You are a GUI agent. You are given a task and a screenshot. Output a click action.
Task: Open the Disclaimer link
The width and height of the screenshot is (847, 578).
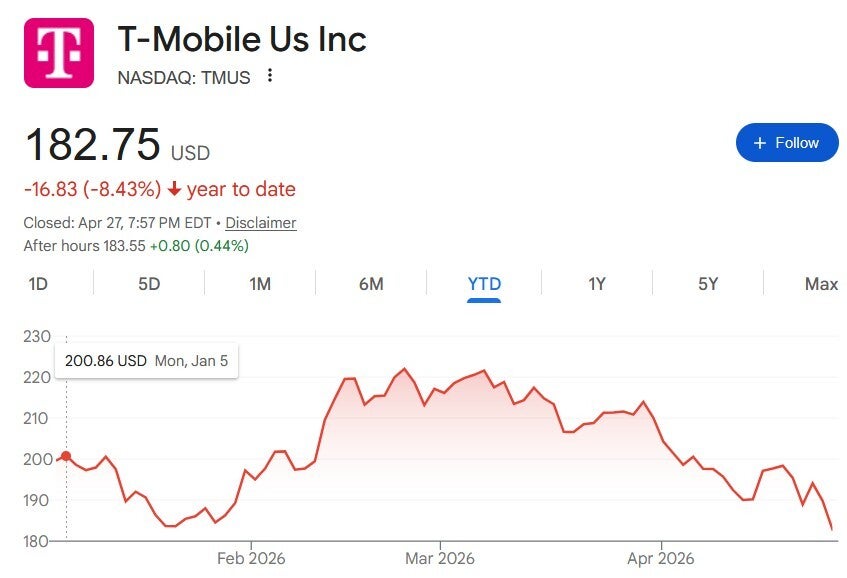(260, 223)
